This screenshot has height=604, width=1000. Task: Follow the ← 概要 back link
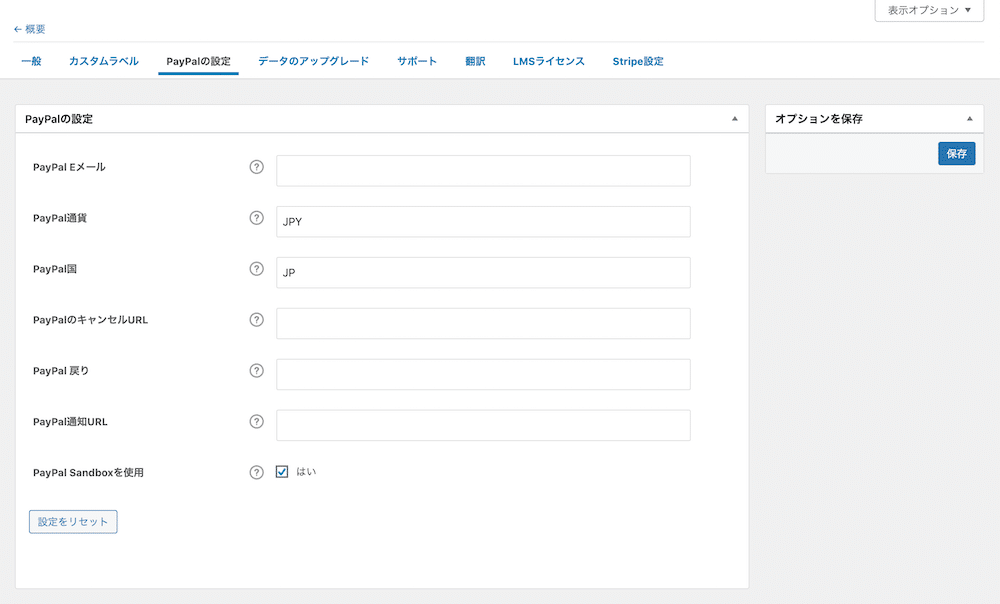(x=29, y=29)
